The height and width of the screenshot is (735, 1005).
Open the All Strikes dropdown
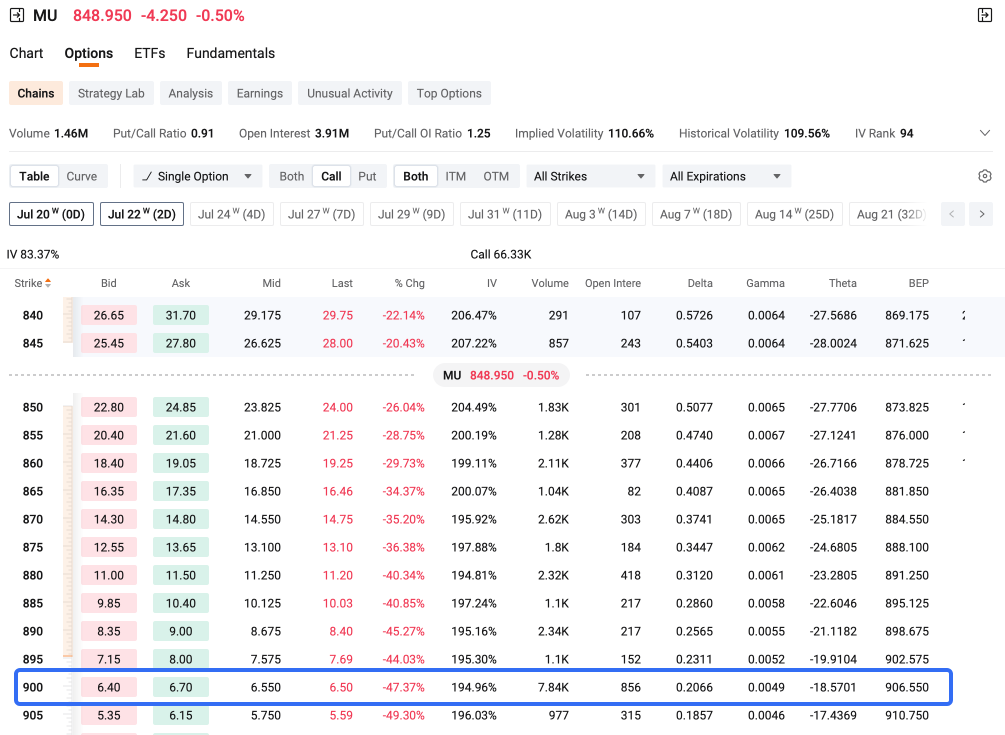pyautogui.click(x=590, y=176)
